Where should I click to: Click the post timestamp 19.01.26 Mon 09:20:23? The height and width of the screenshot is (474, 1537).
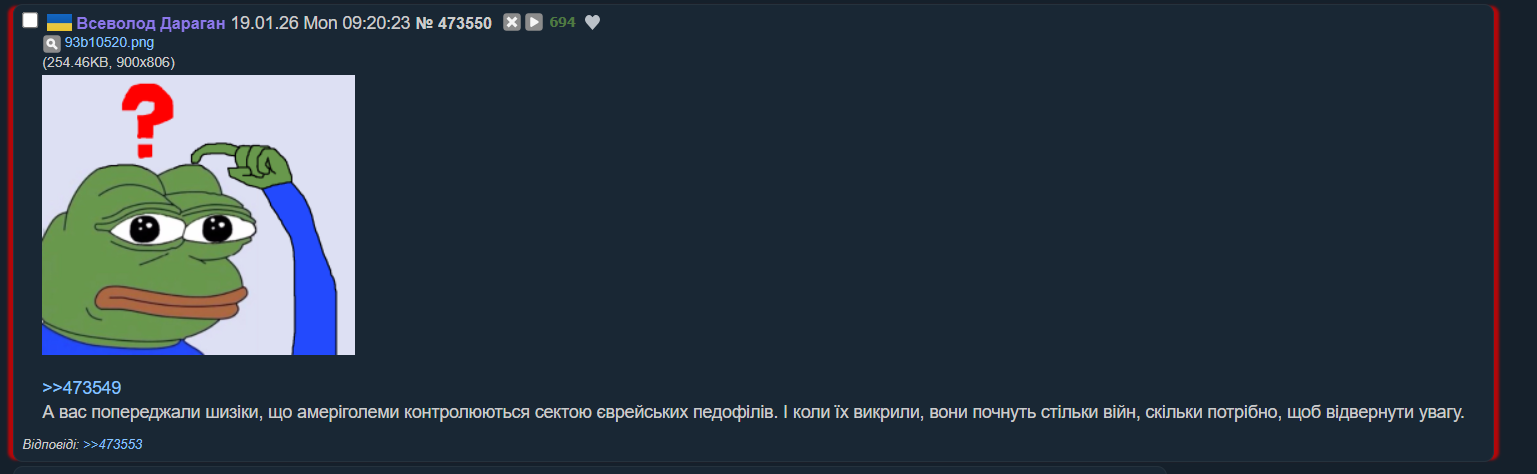click(320, 23)
